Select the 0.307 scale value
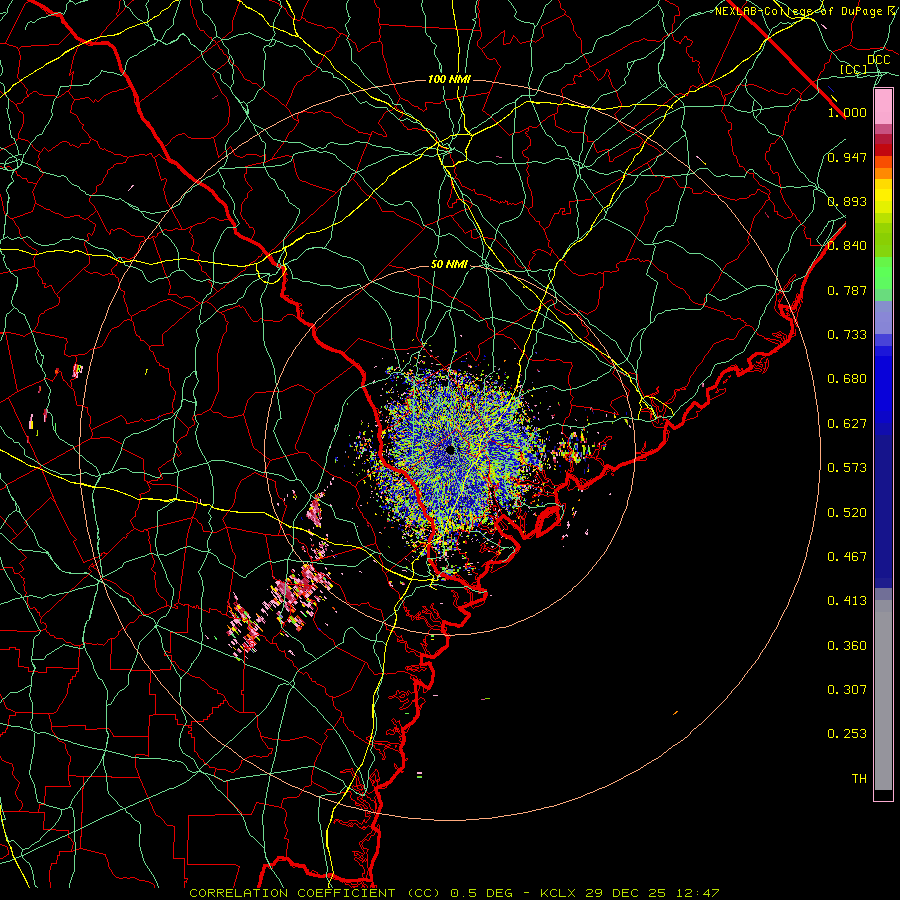Screen dimensions: 900x900 coord(847,690)
